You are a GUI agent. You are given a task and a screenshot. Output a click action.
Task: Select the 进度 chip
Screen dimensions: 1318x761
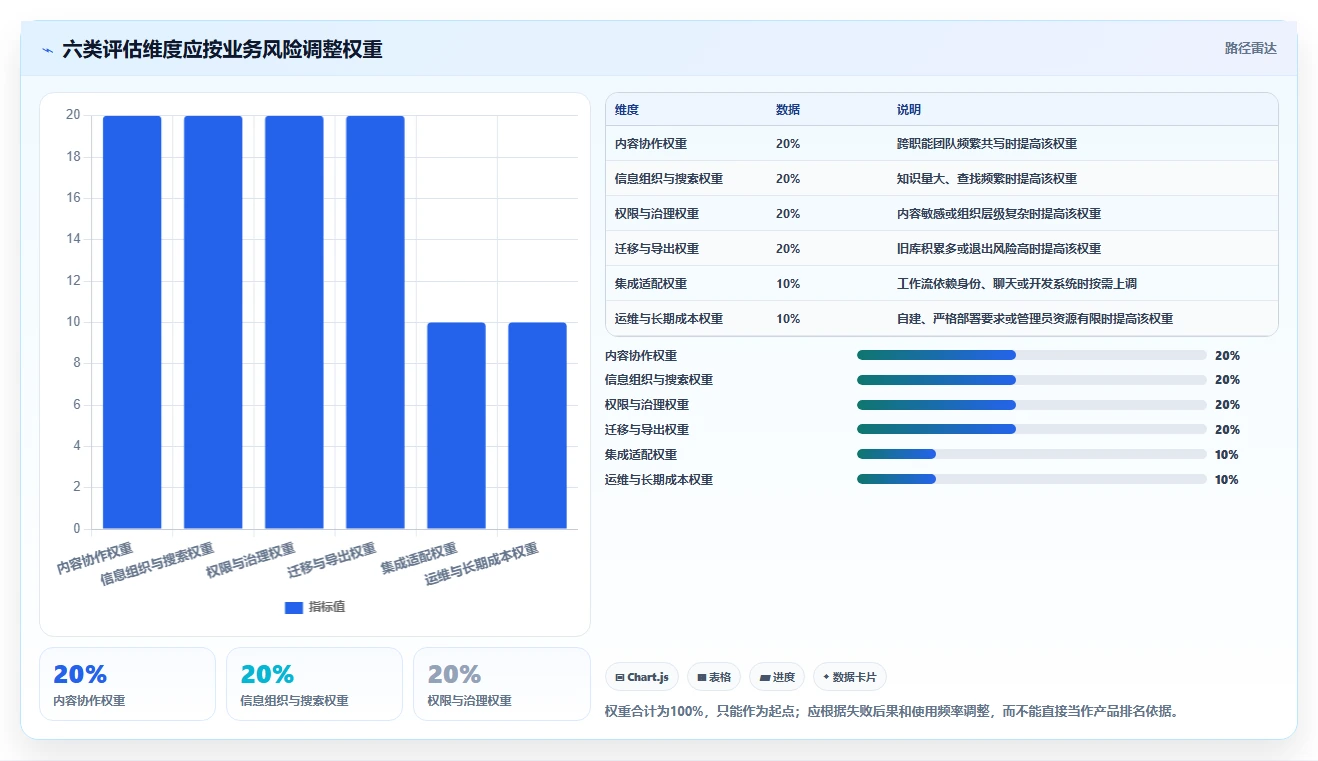click(777, 677)
